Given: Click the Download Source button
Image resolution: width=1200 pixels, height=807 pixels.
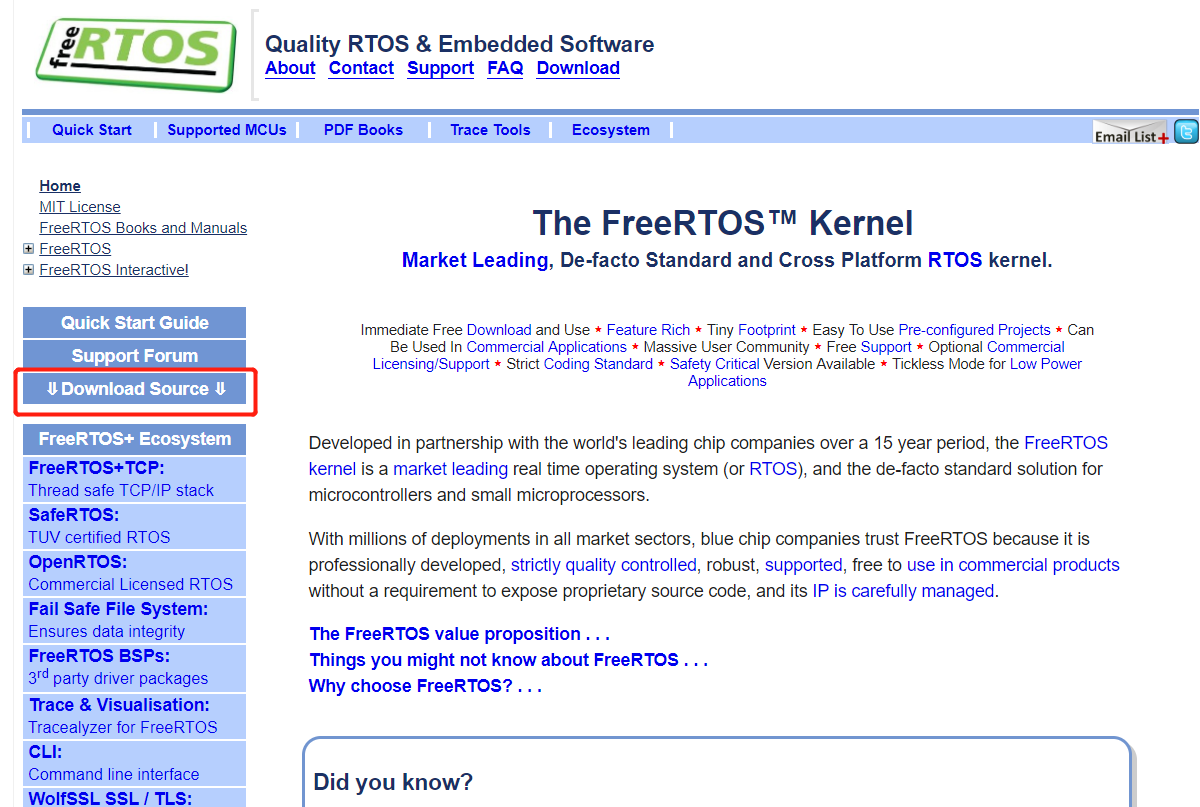Looking at the screenshot, I should 134,389.
